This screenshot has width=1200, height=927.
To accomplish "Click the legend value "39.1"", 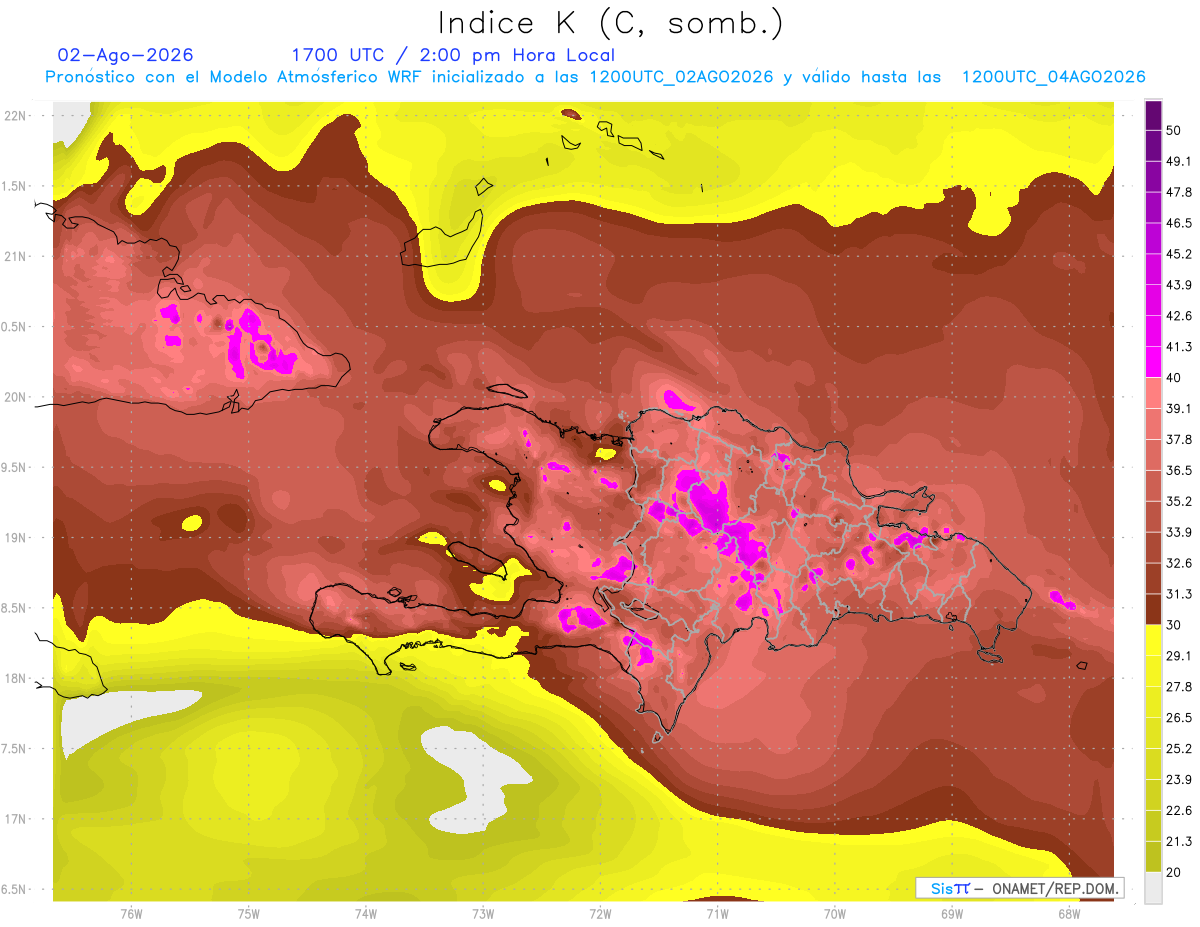I will (x=1179, y=408).
